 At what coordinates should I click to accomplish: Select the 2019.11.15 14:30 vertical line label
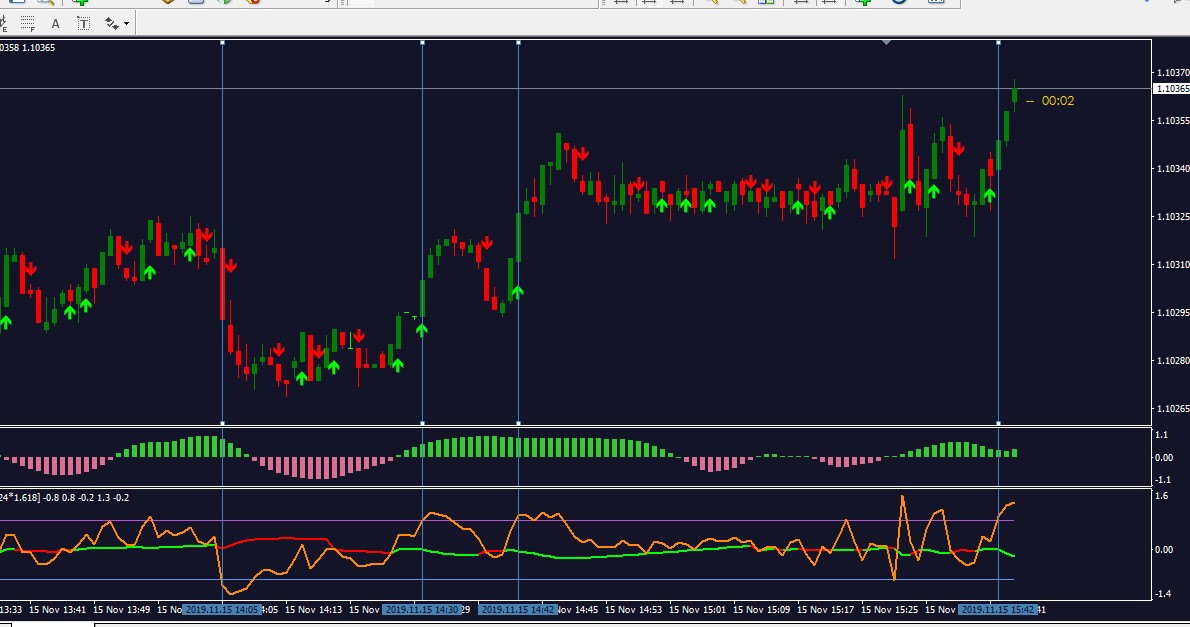pyautogui.click(x=423, y=610)
